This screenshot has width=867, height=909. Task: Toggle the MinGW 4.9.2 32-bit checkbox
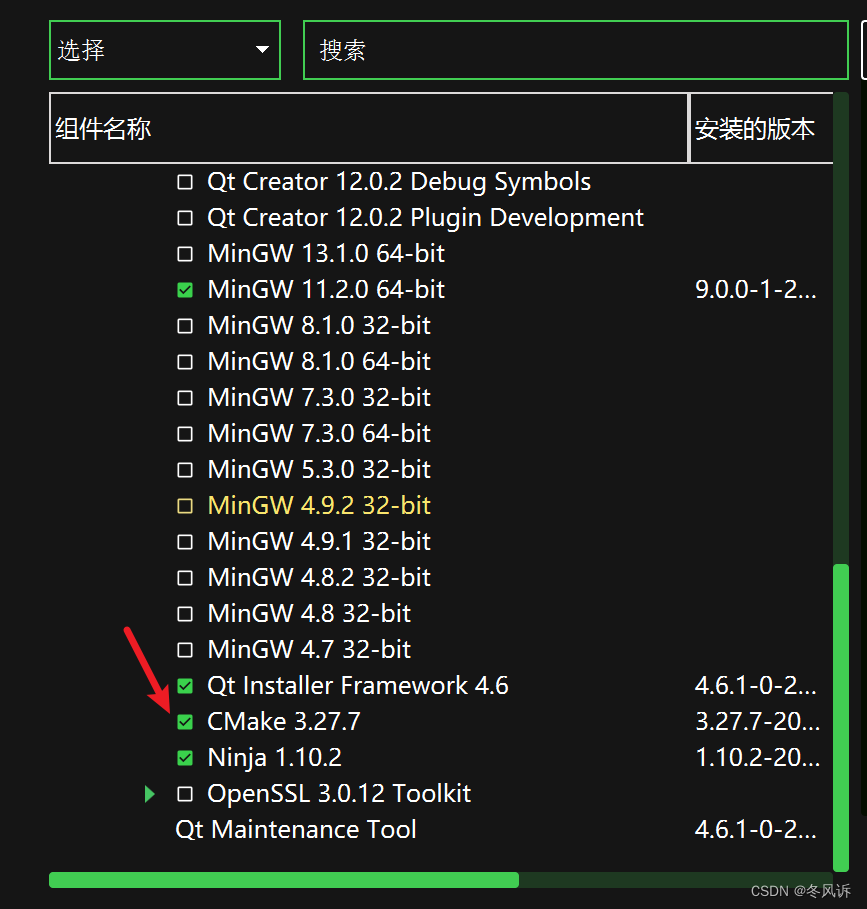coord(185,505)
